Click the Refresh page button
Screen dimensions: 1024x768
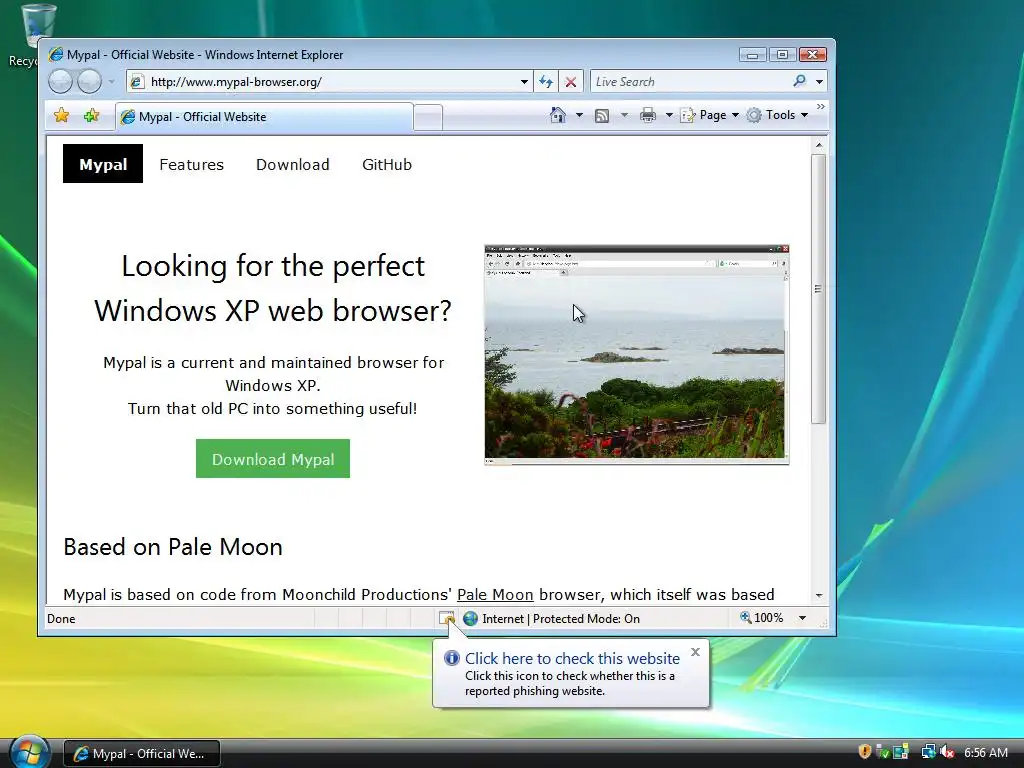(546, 82)
